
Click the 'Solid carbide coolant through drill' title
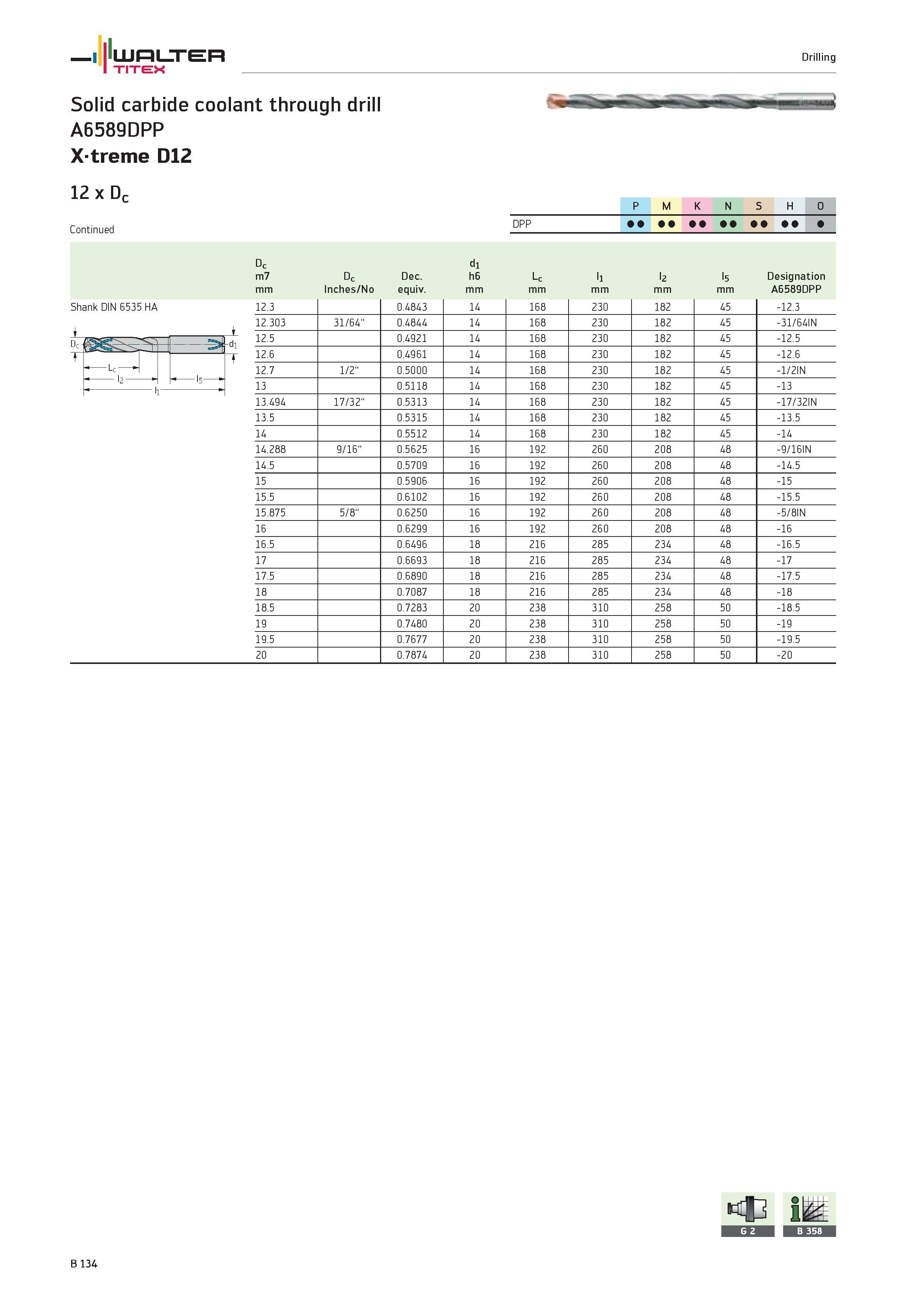(x=225, y=105)
